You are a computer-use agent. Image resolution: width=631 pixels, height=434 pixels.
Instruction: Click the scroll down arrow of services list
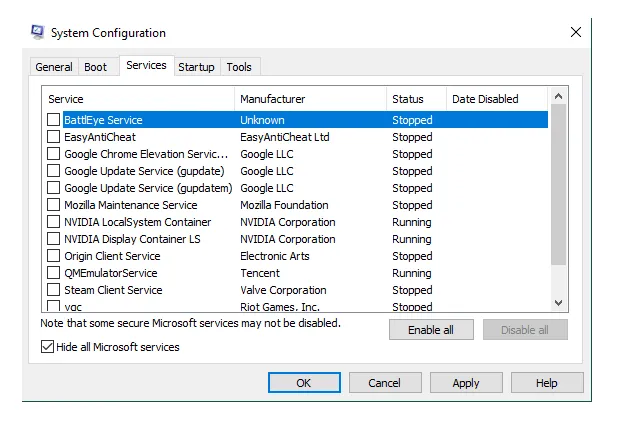coord(558,303)
